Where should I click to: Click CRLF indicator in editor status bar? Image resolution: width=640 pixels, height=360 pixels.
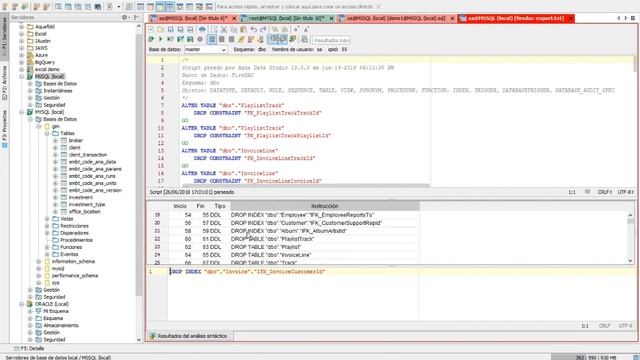pyautogui.click(x=604, y=192)
